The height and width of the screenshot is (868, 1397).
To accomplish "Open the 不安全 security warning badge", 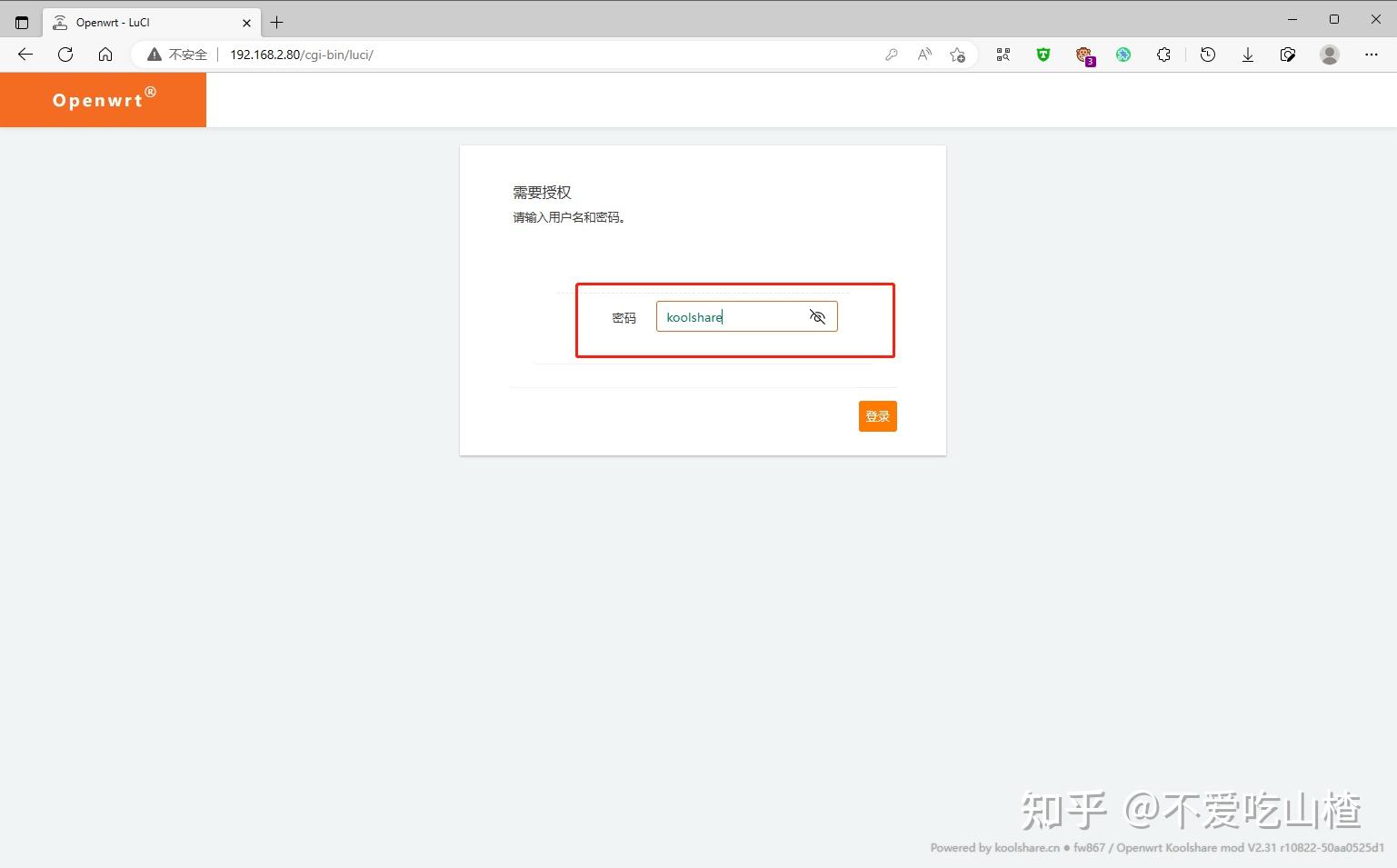I will (x=176, y=55).
